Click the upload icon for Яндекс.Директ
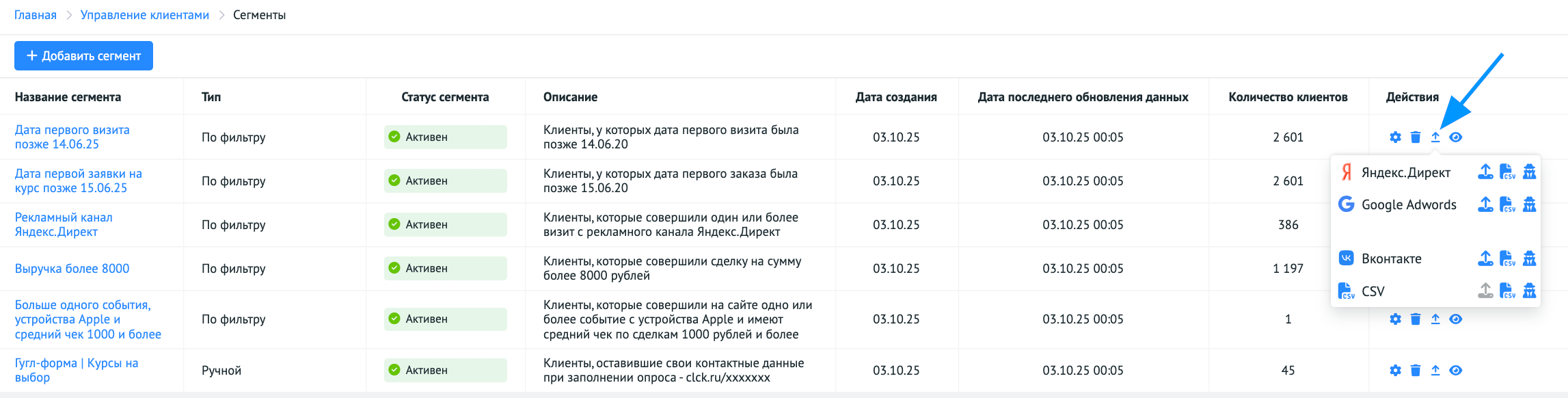The width and height of the screenshot is (1568, 398). coord(1485,172)
